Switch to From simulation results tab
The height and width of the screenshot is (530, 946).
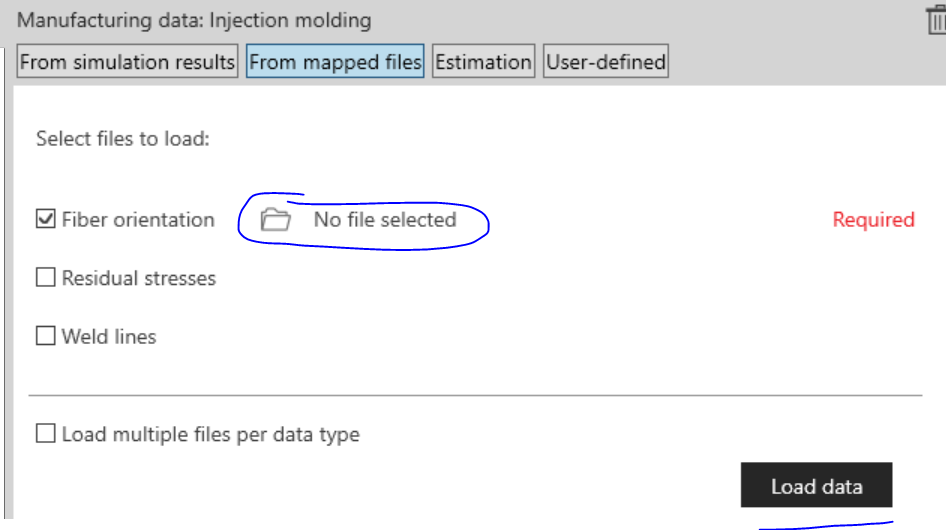[x=127, y=61]
